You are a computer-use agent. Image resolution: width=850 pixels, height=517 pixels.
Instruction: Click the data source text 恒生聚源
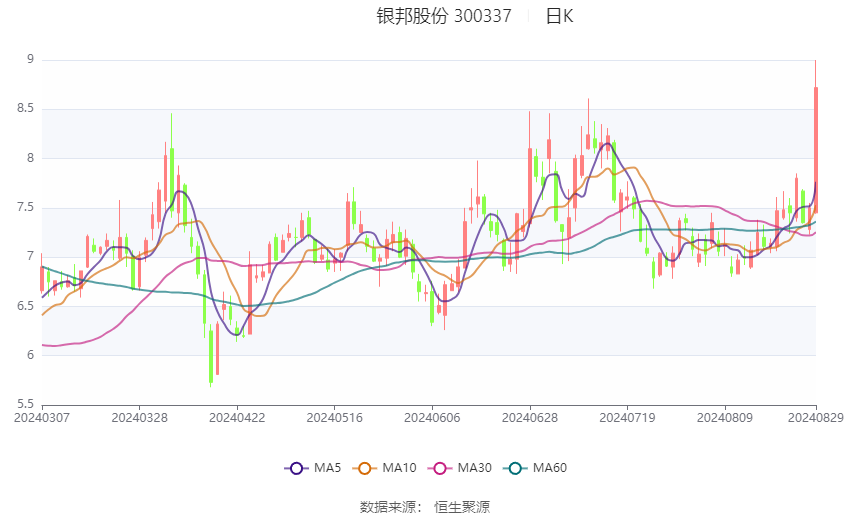point(462,507)
